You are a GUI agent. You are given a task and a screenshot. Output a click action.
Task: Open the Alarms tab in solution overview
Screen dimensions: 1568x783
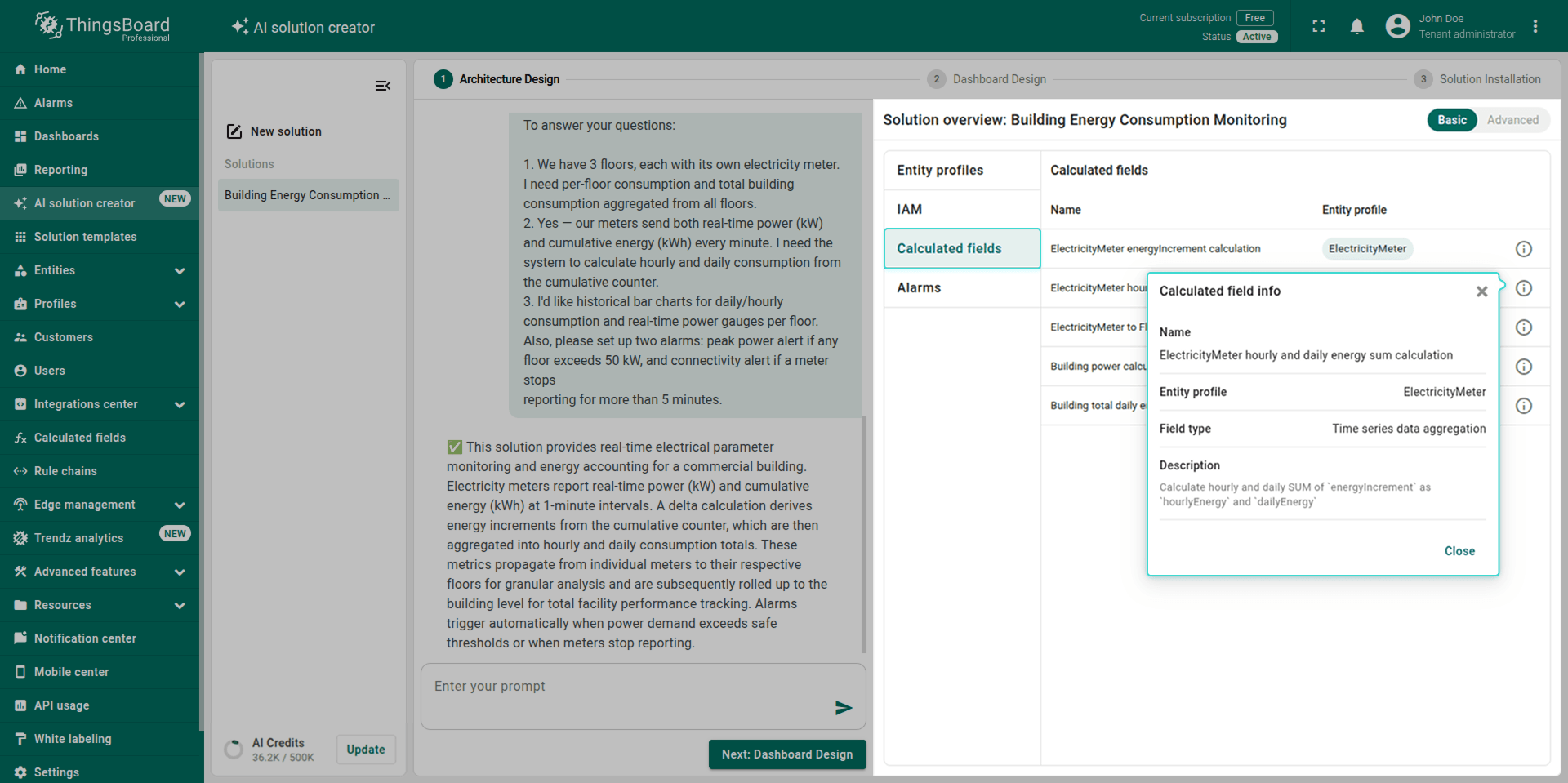click(919, 287)
